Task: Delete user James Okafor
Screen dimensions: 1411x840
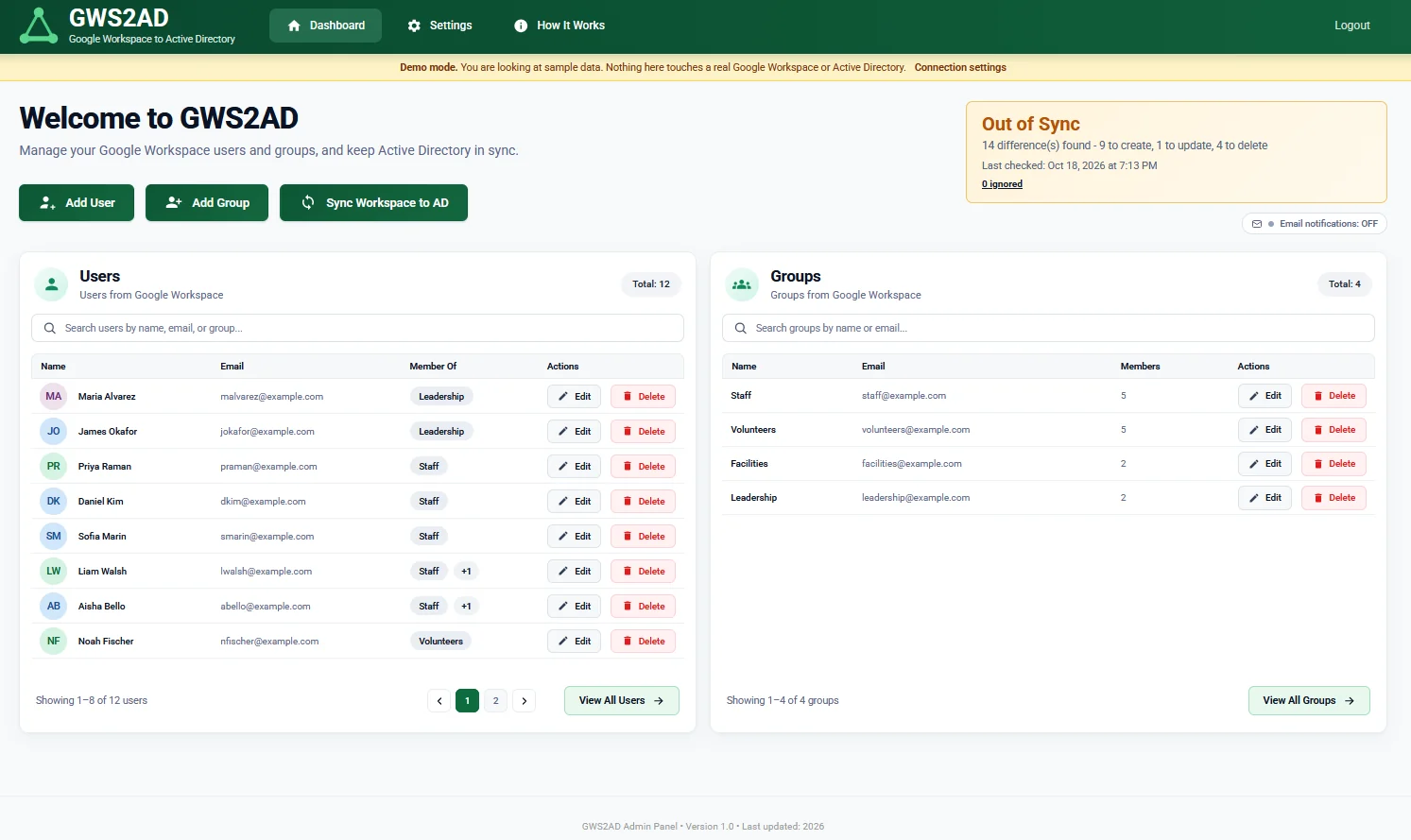Action: click(x=643, y=432)
